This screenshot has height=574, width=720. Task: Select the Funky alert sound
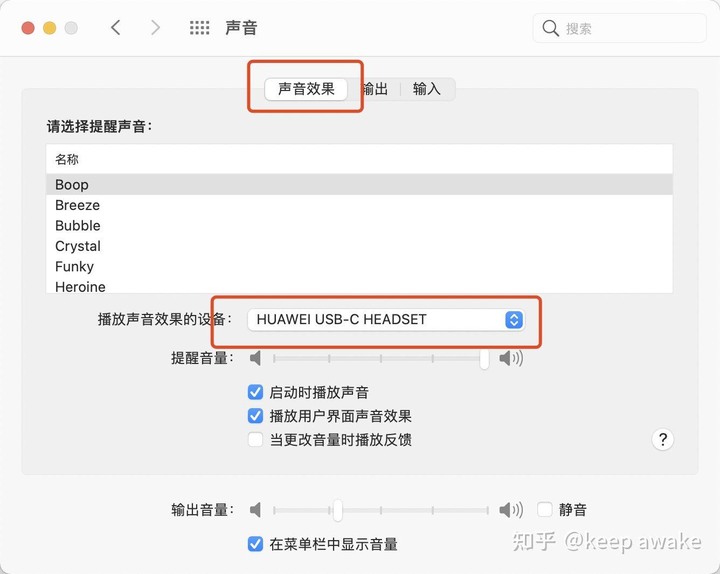tap(359, 266)
